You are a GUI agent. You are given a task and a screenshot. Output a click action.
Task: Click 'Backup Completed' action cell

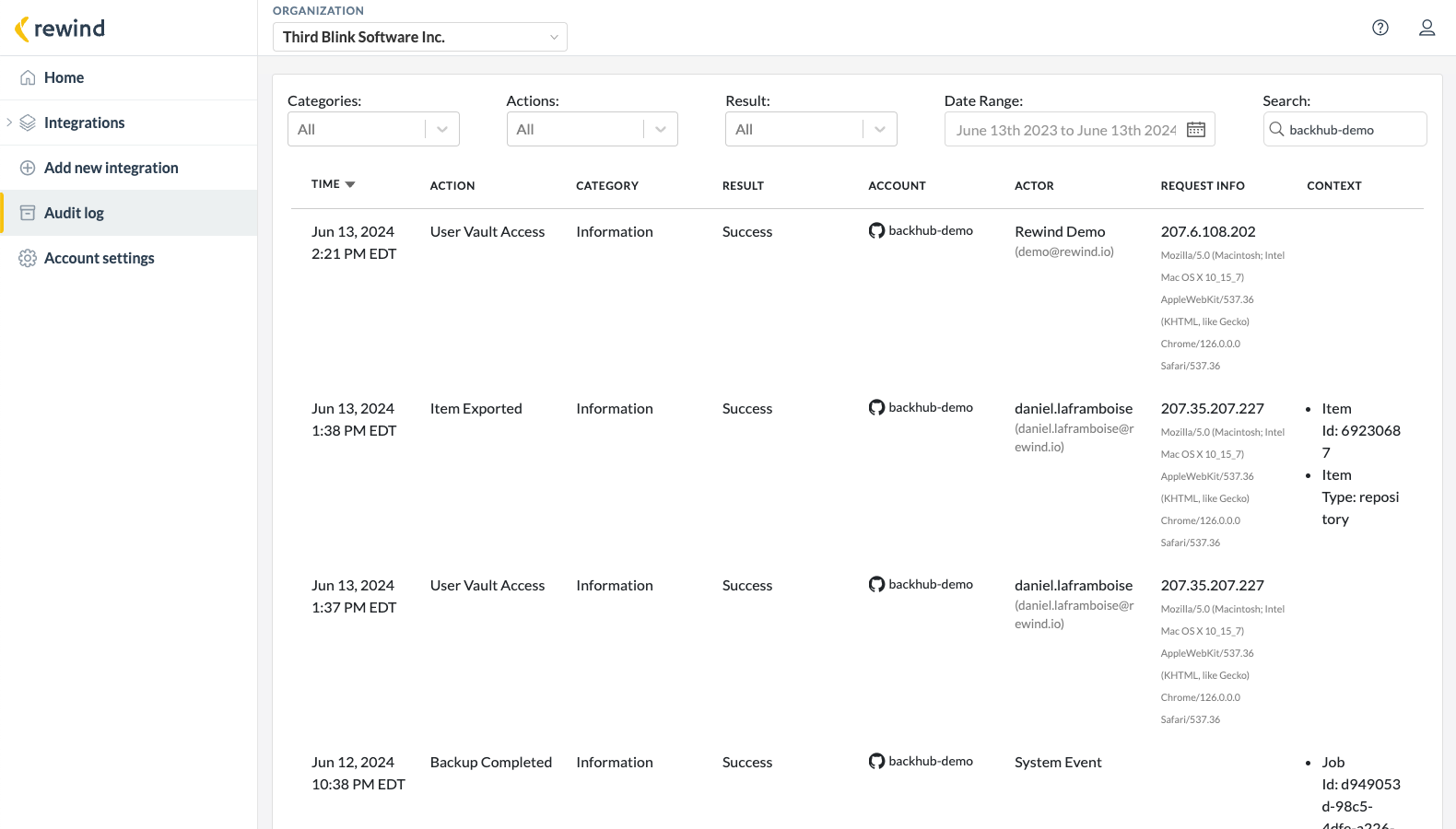[x=491, y=762]
